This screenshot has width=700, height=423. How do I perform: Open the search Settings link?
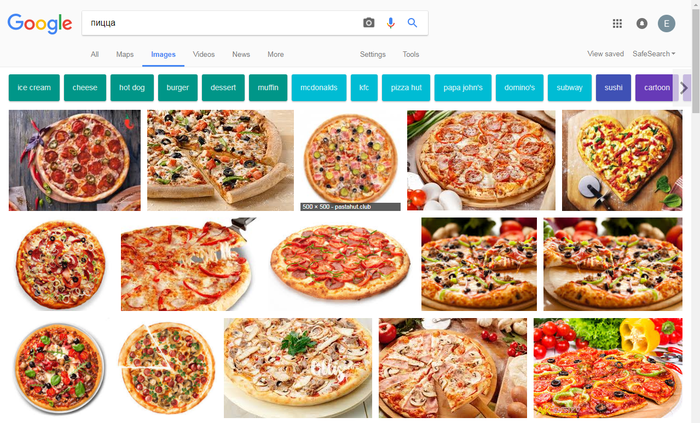(x=373, y=54)
